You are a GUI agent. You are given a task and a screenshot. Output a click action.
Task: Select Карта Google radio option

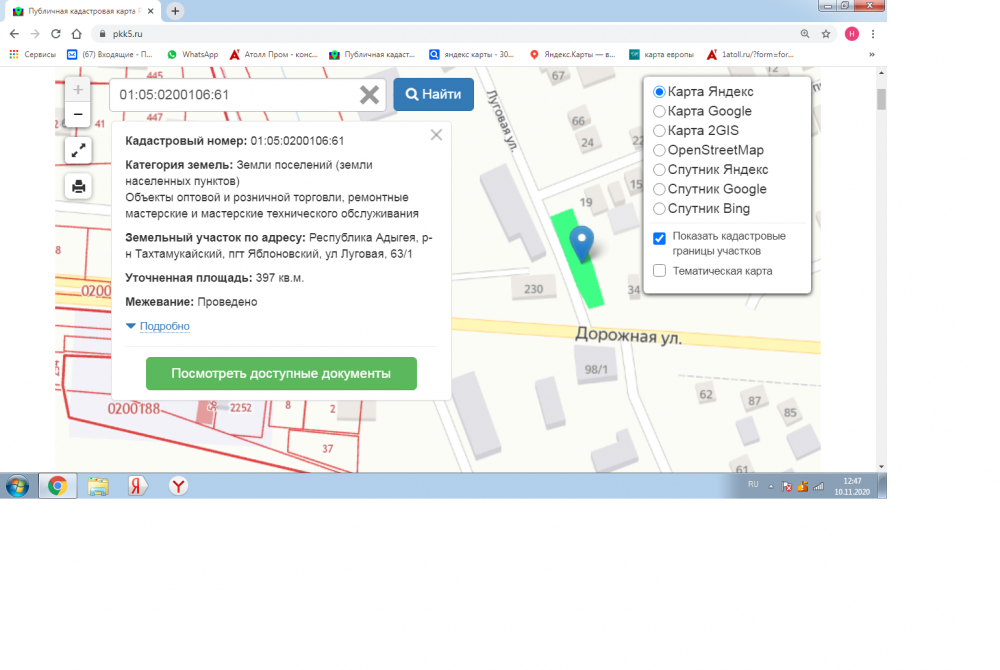tap(659, 111)
